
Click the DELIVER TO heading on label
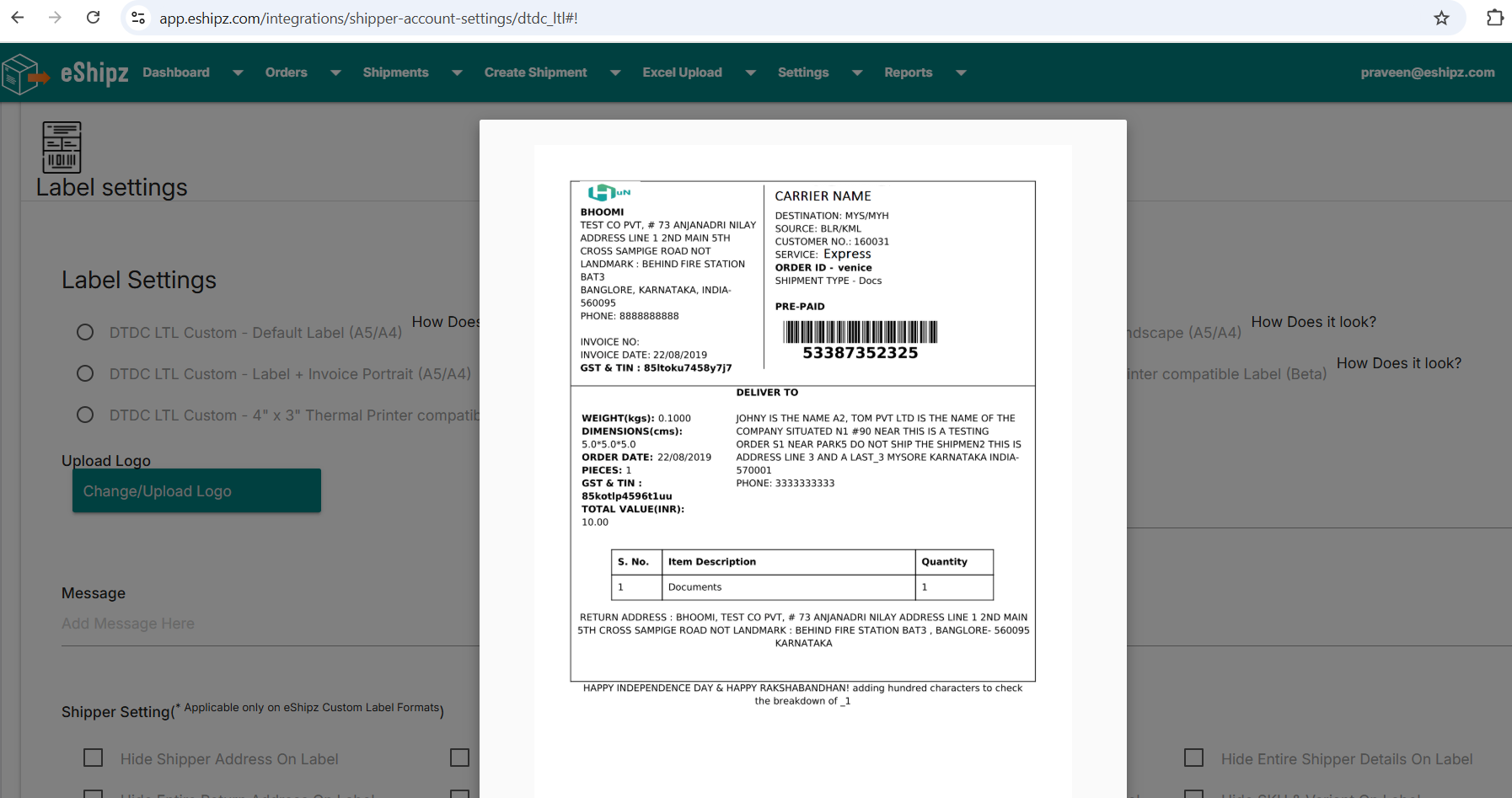click(x=767, y=393)
